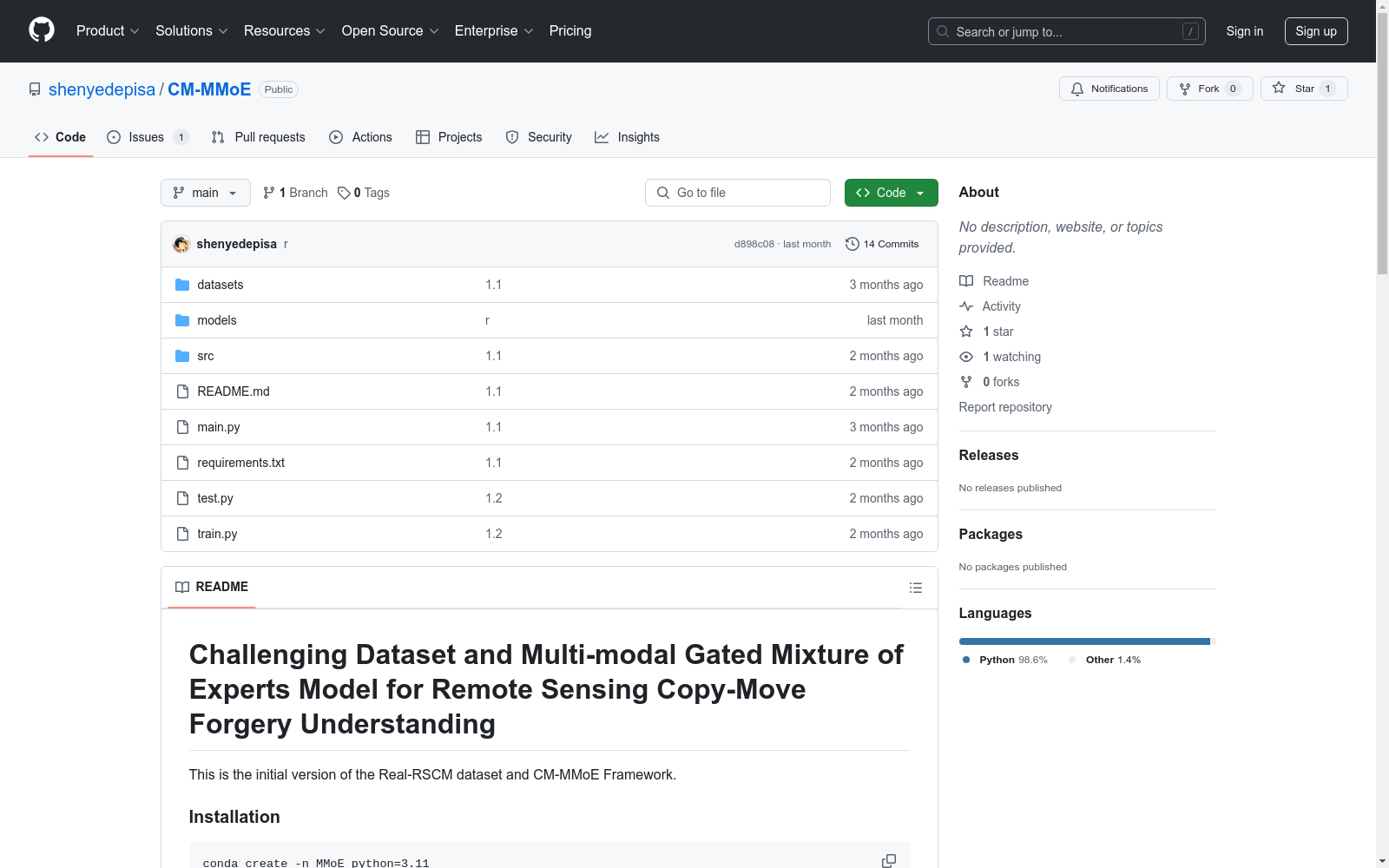The image size is (1389, 868).
Task: Select the README tab heading
Action: (x=212, y=587)
